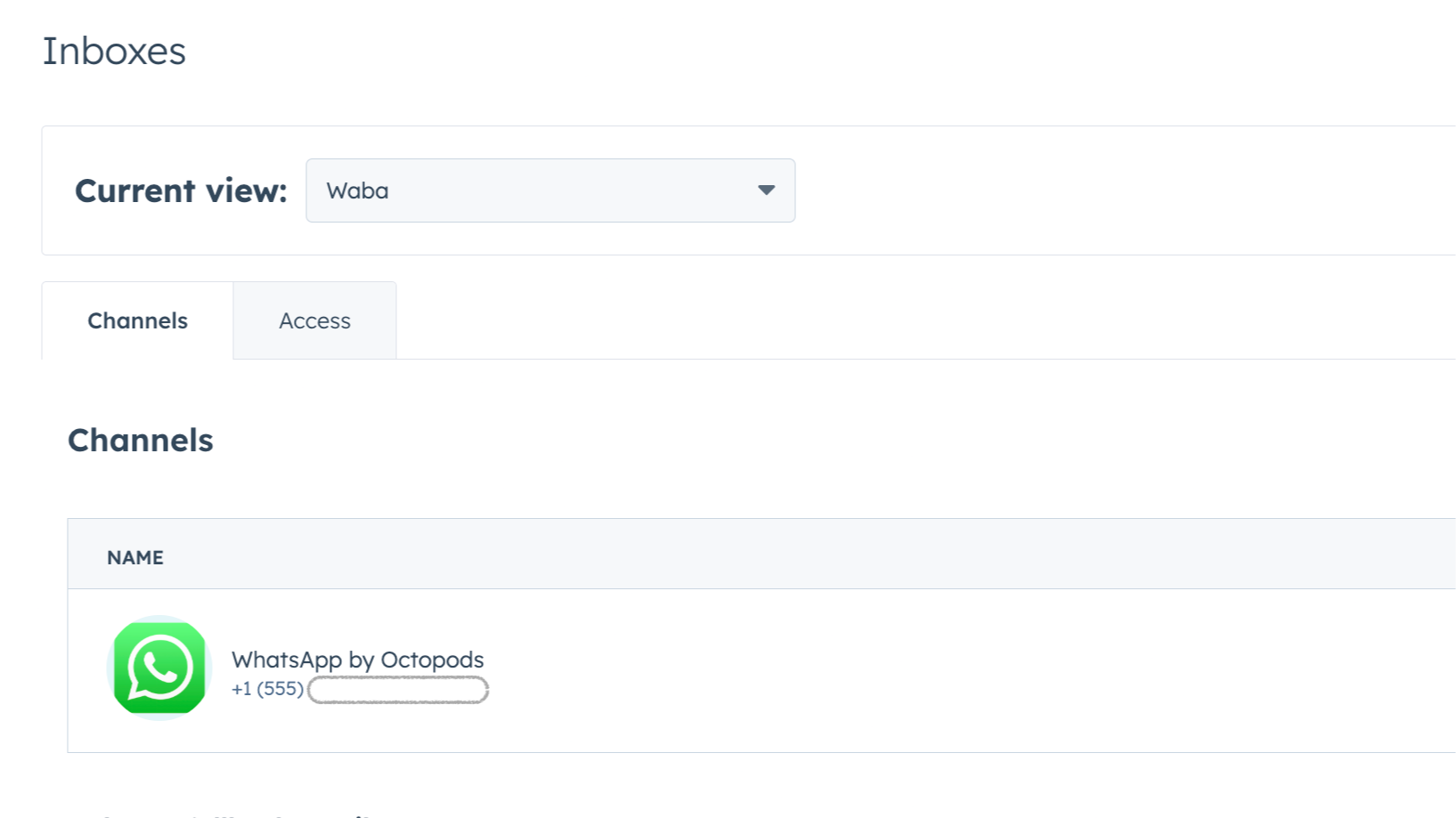
Task: Click the Waba text in the view selector
Action: point(357,190)
